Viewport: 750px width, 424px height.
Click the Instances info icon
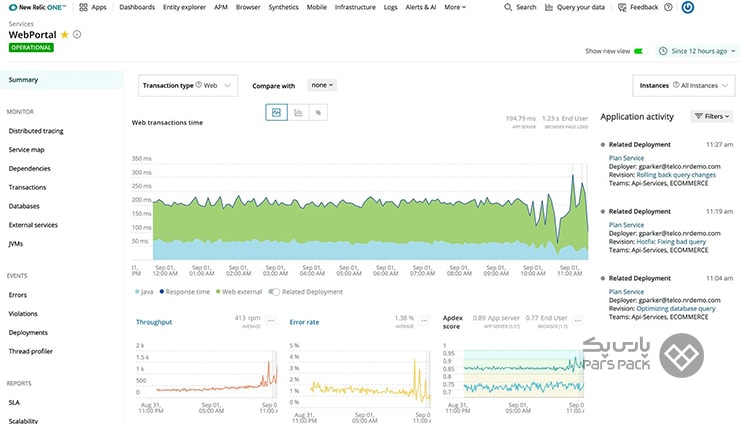[x=676, y=85]
